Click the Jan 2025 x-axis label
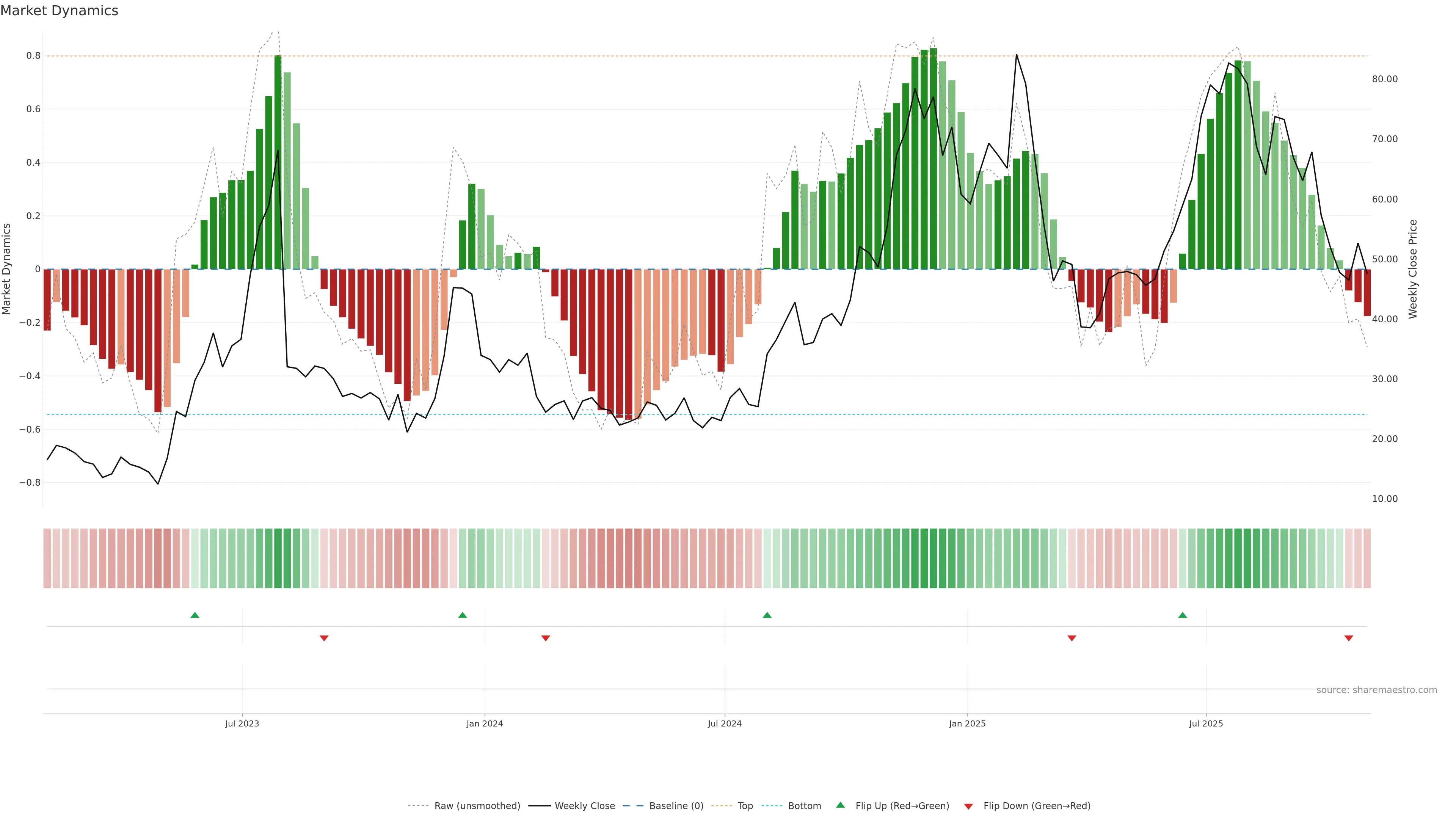The height and width of the screenshot is (819, 1456). pos(967,723)
